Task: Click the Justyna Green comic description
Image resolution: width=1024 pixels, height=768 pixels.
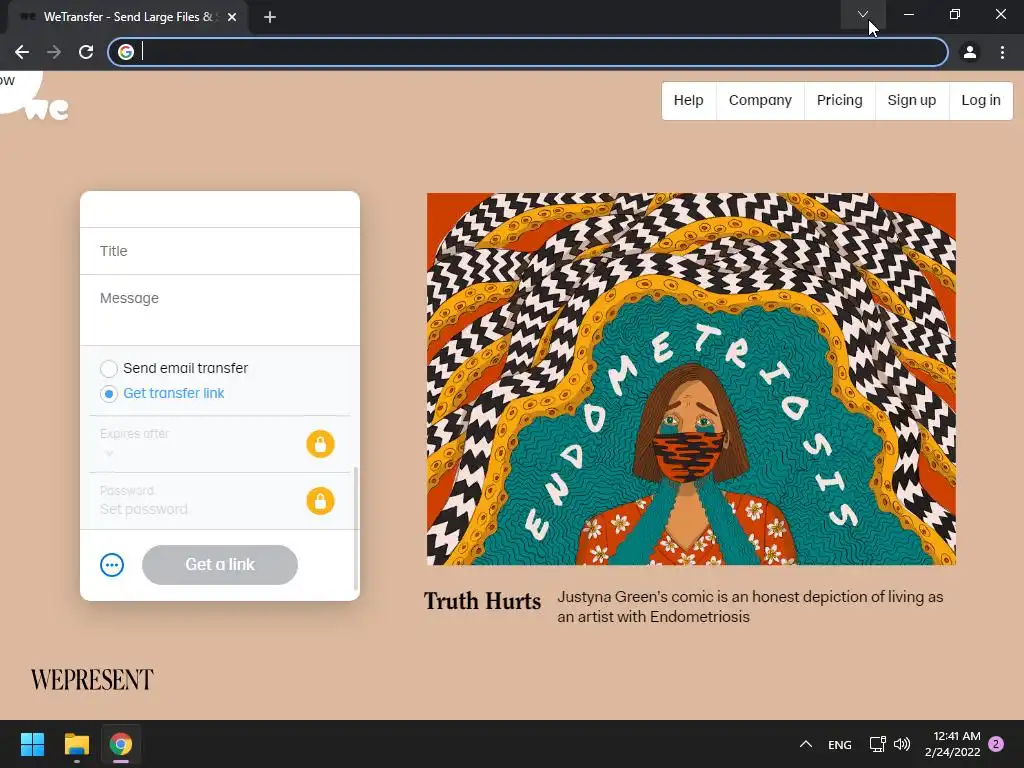Action: click(x=750, y=607)
